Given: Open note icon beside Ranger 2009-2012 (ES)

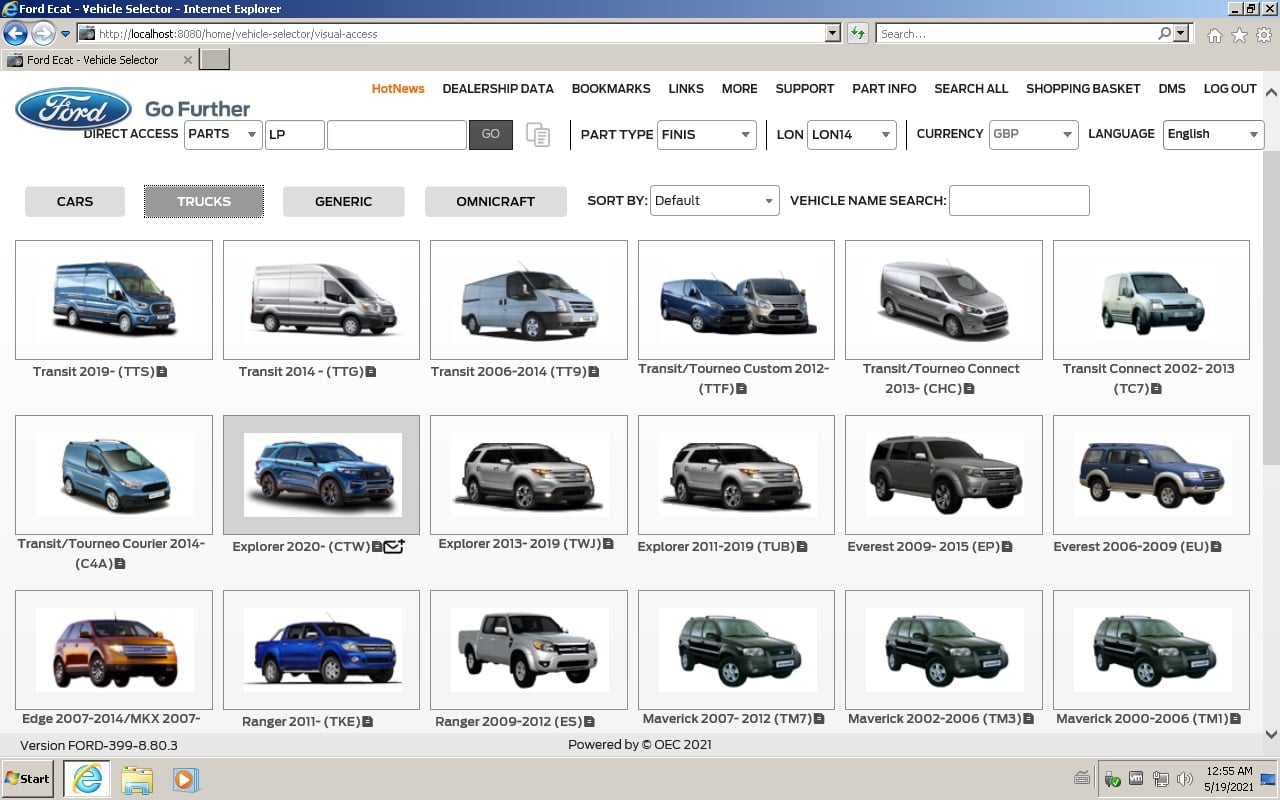Looking at the screenshot, I should (589, 721).
